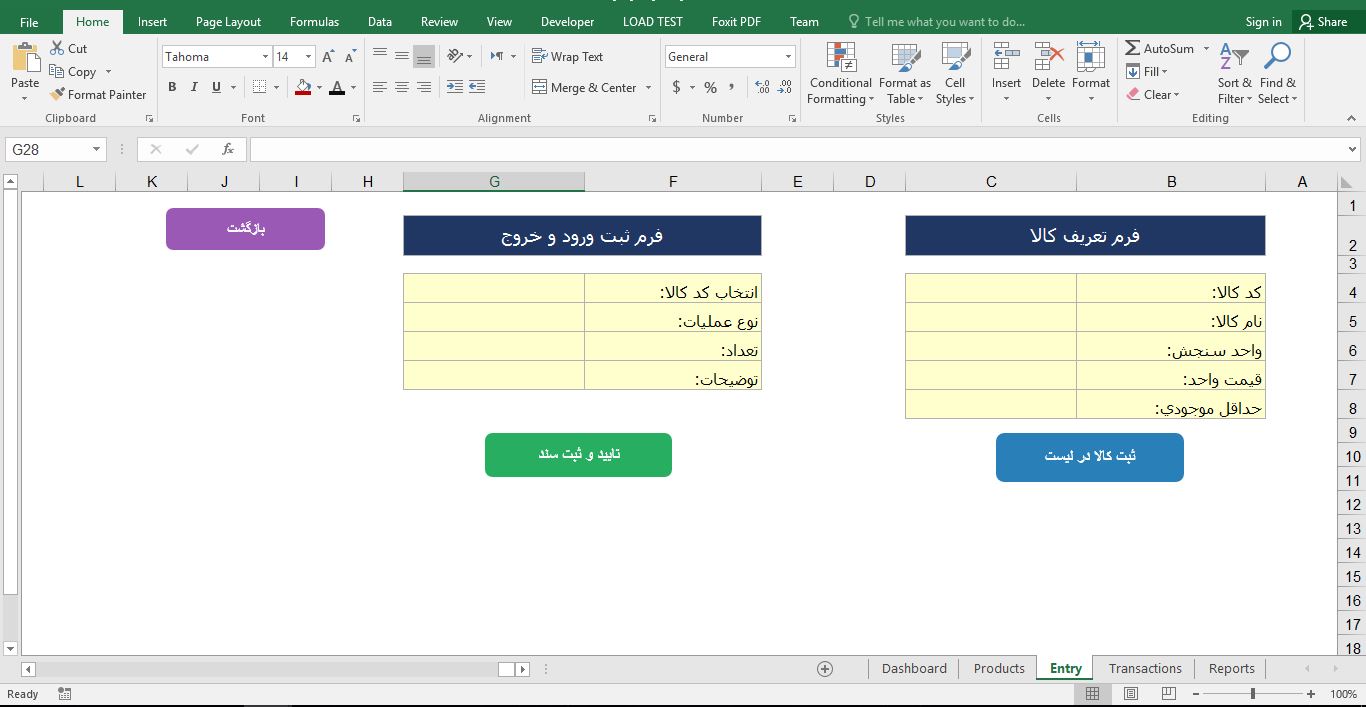Open the Formulas ribbon tab
The image size is (1366, 707).
click(314, 20)
